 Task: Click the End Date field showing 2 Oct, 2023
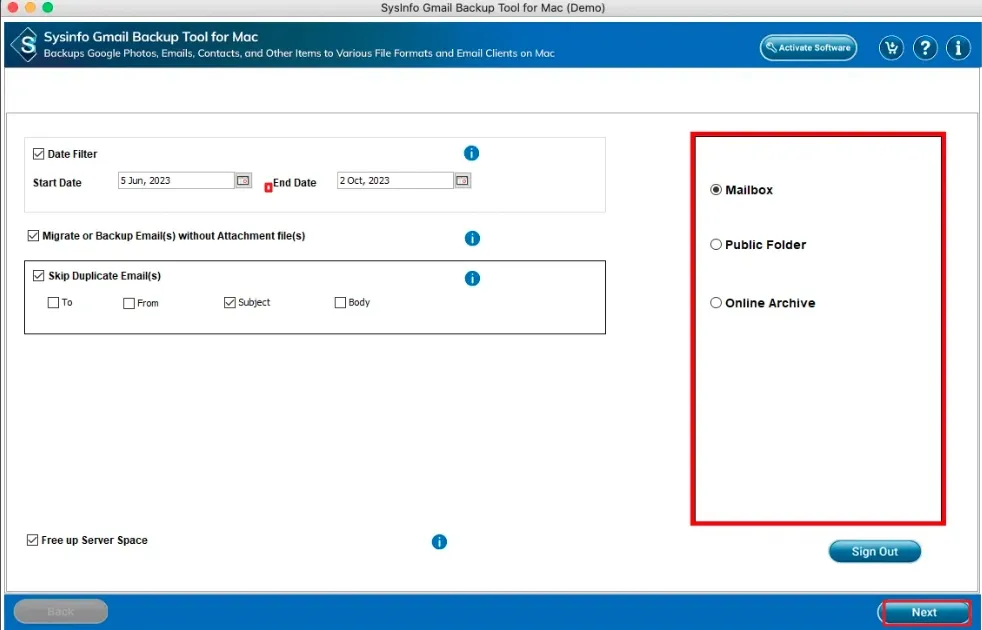click(x=395, y=180)
